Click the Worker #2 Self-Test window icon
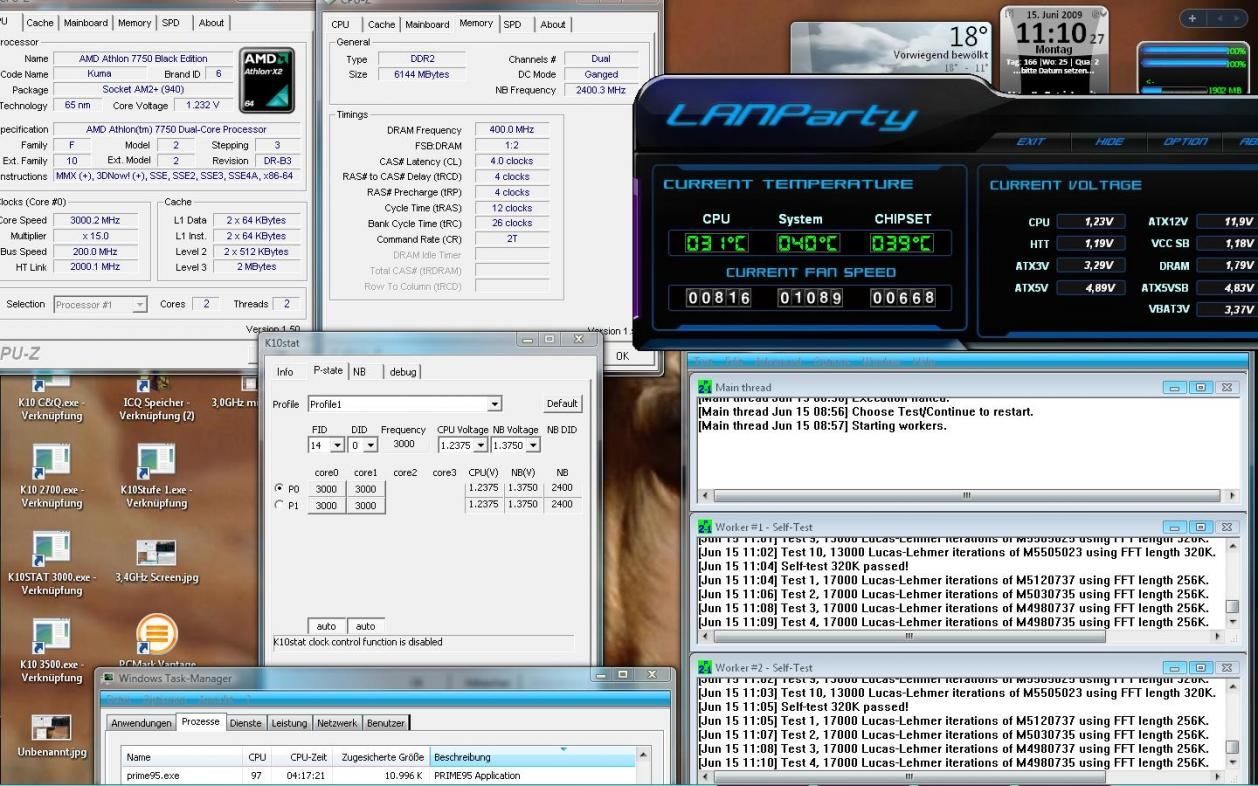This screenshot has width=1258, height=786. click(705, 667)
